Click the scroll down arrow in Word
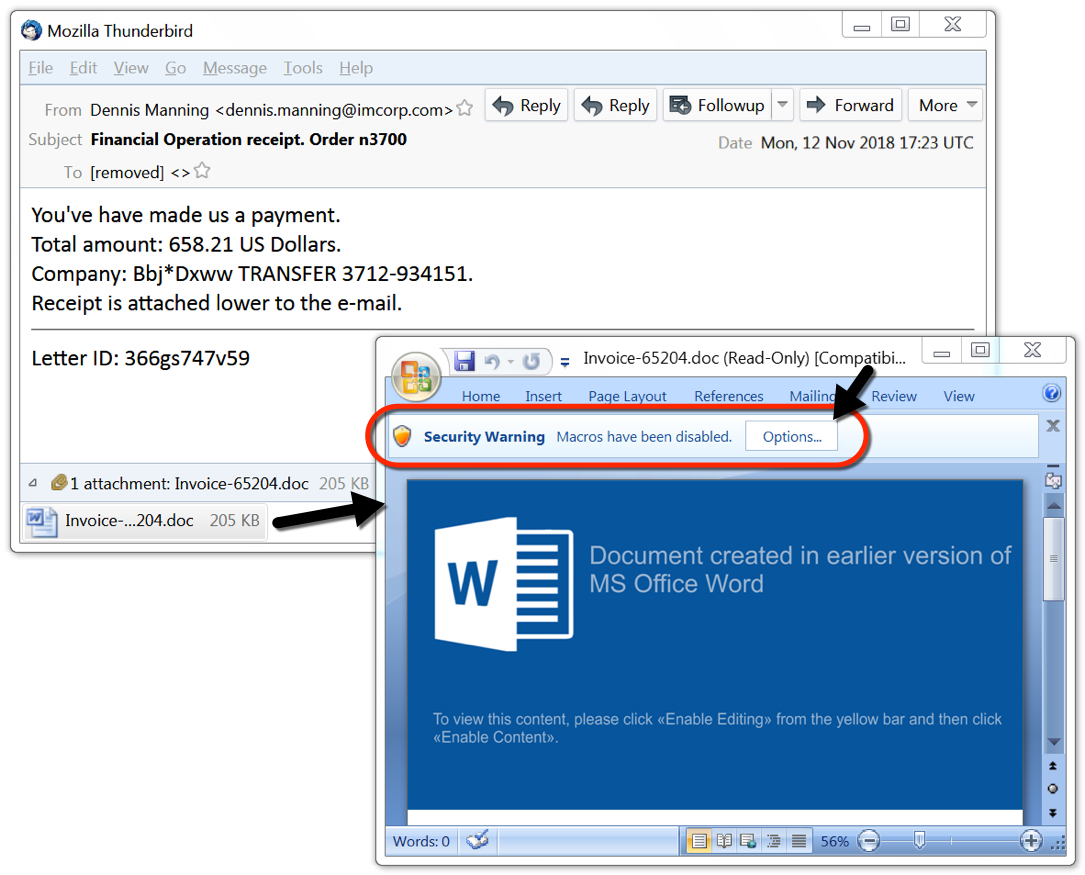The image size is (1085, 875). (x=1053, y=742)
